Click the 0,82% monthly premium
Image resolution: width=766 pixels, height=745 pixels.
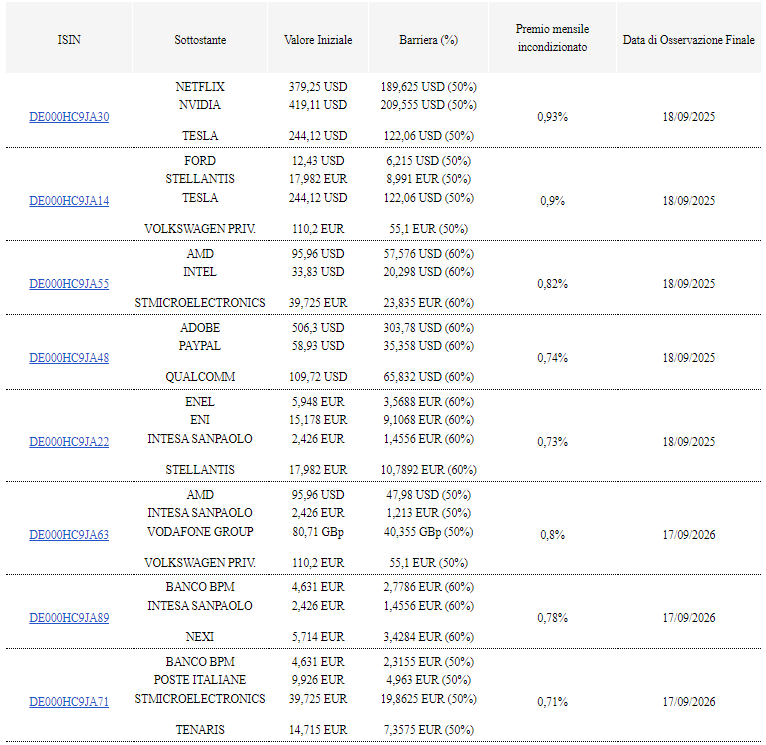(553, 284)
